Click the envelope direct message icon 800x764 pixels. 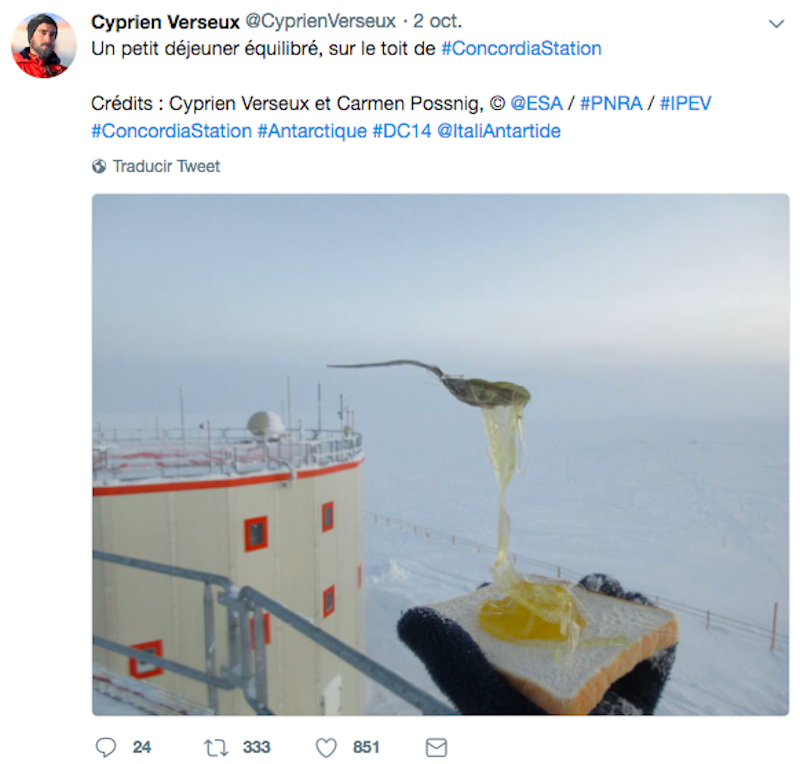click(436, 747)
